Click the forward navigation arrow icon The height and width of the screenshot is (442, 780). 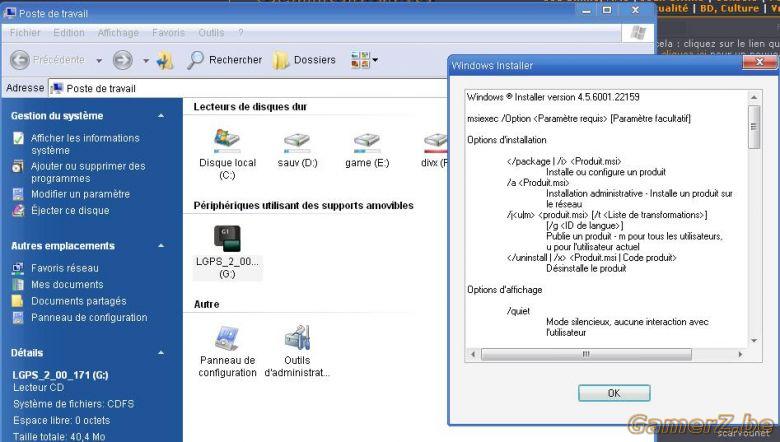click(122, 60)
